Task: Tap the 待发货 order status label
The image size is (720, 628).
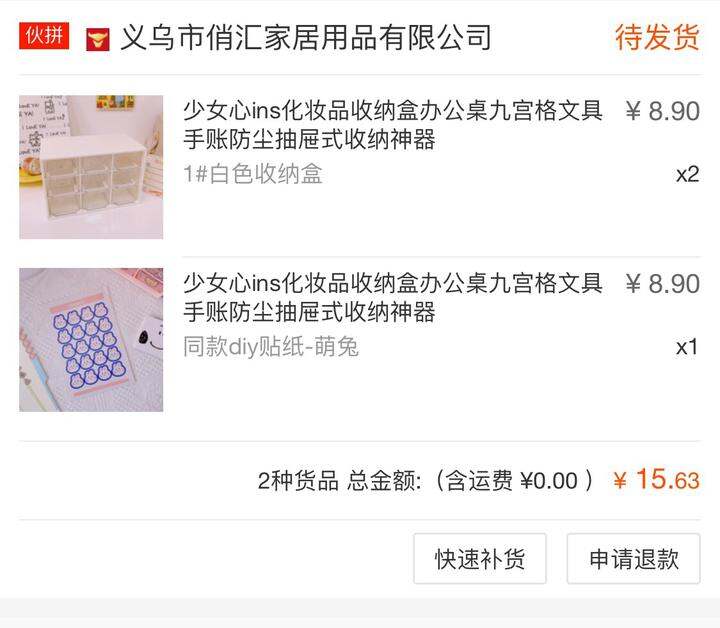Action: point(657,37)
